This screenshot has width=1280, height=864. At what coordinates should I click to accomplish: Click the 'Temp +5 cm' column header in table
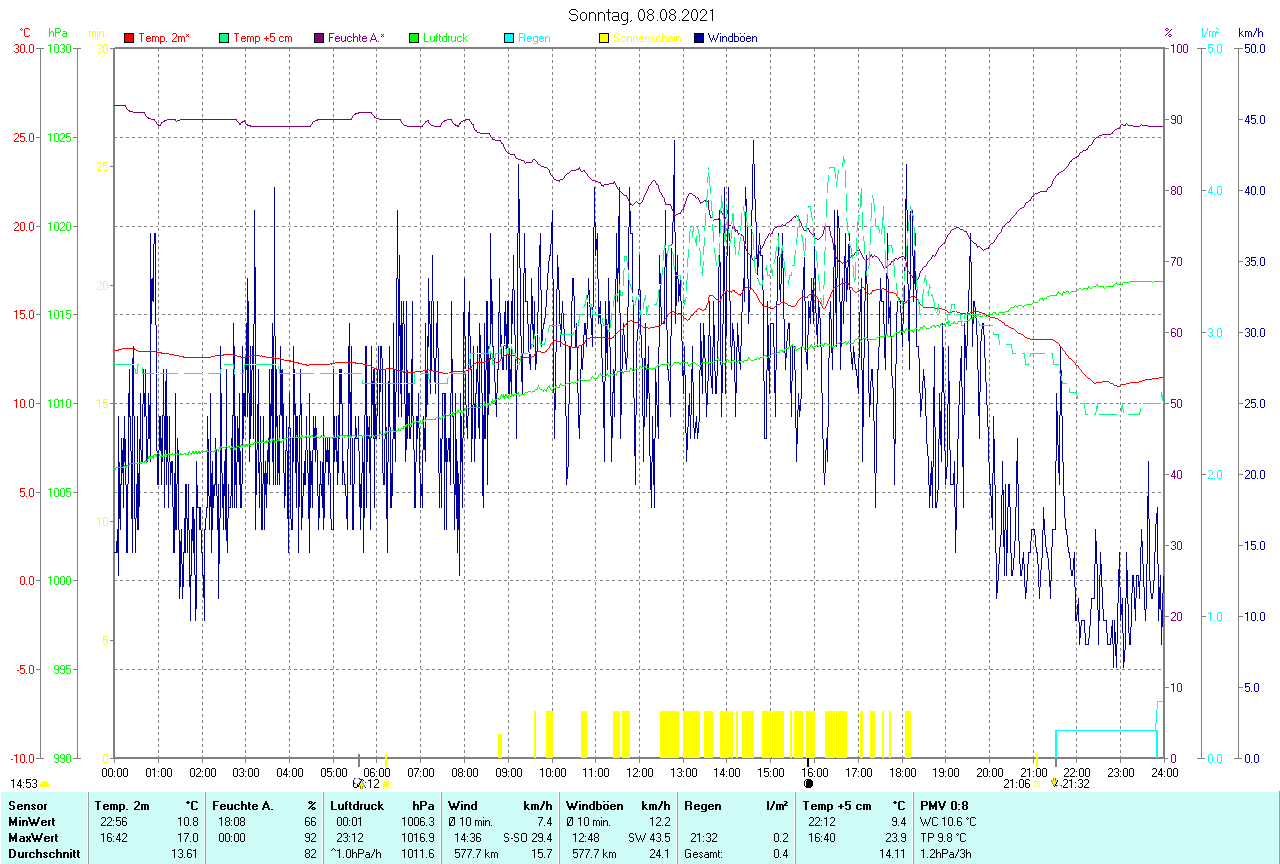coord(837,805)
